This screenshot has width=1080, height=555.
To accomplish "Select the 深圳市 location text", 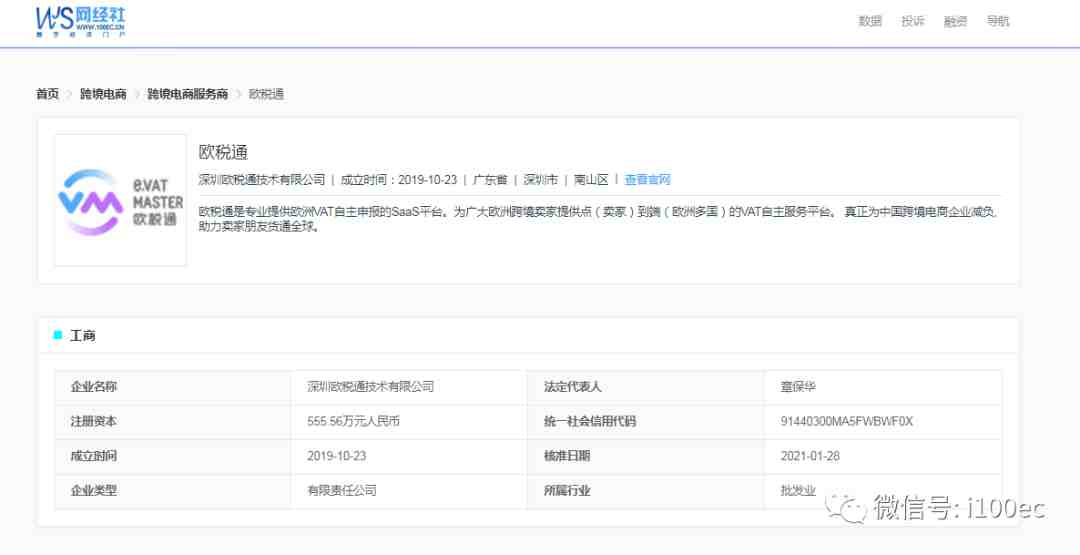I will (x=541, y=180).
